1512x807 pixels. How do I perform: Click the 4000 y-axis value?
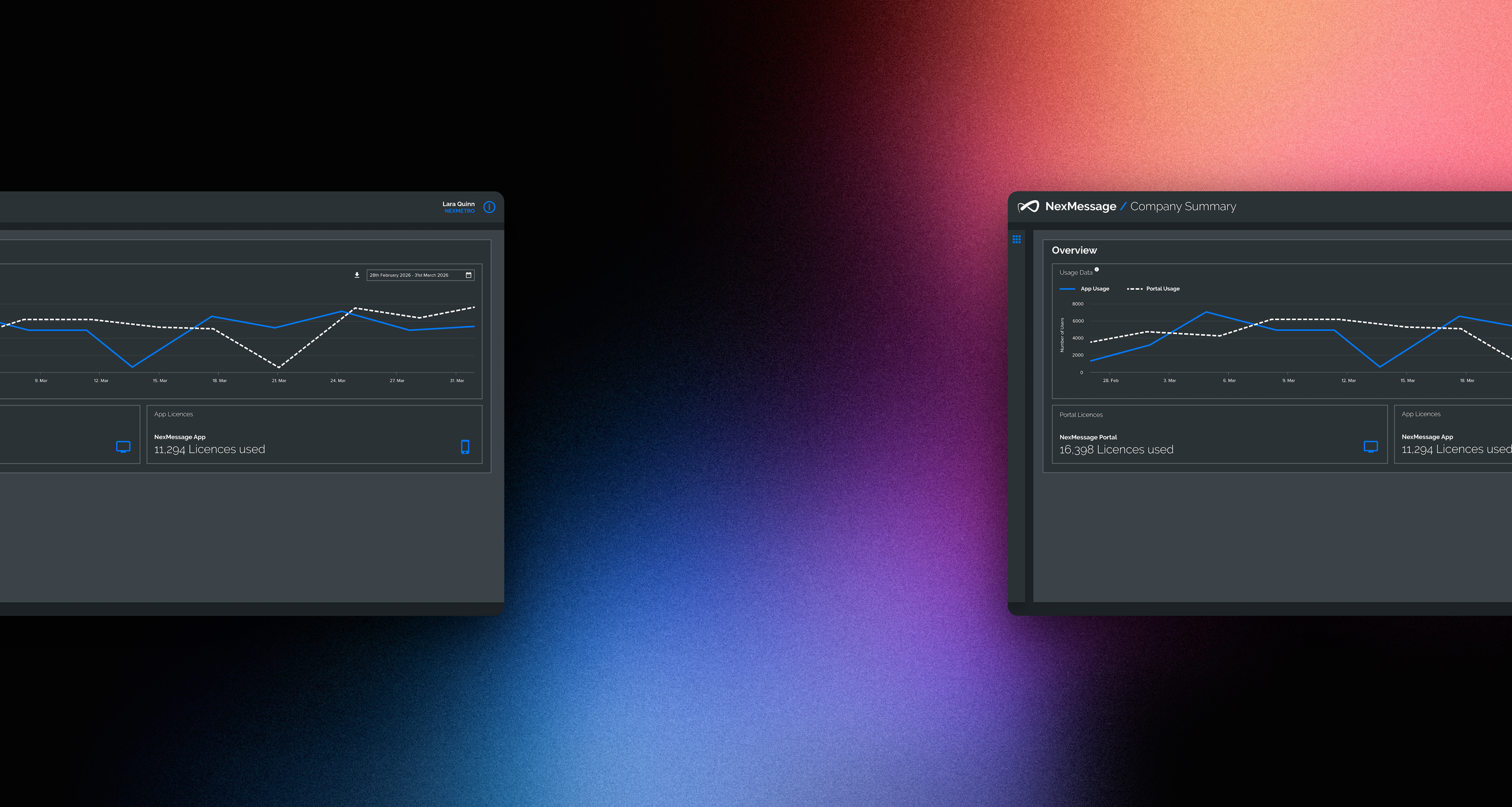1077,338
